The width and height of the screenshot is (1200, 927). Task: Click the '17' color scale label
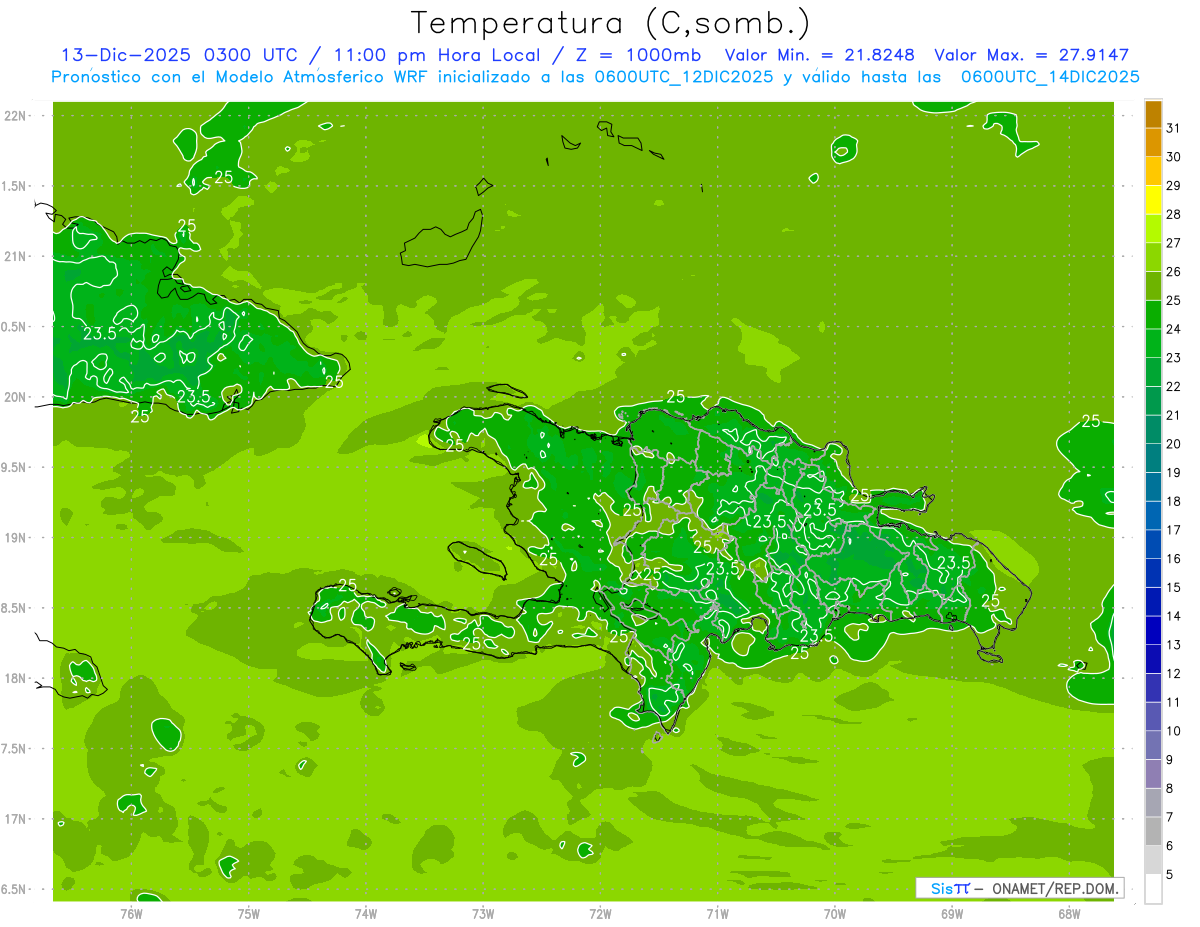pos(1173,530)
